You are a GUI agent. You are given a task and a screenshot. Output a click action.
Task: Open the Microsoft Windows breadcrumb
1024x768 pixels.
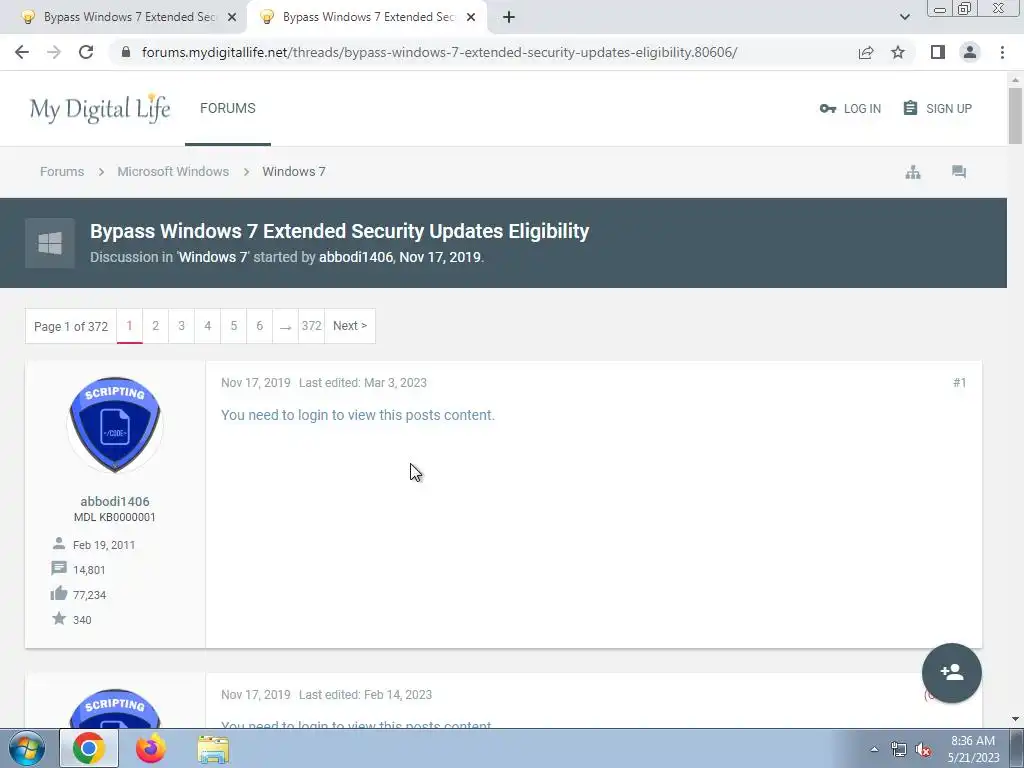[x=173, y=172]
